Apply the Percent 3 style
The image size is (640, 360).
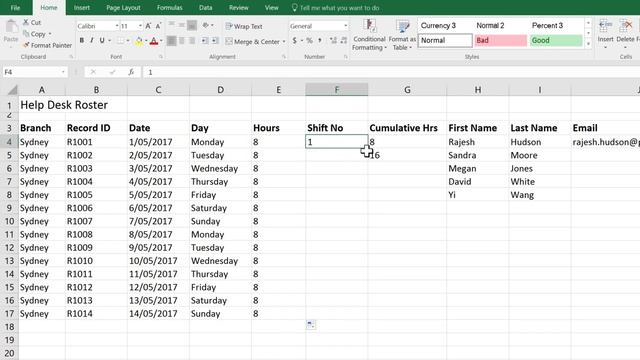[x=556, y=25]
